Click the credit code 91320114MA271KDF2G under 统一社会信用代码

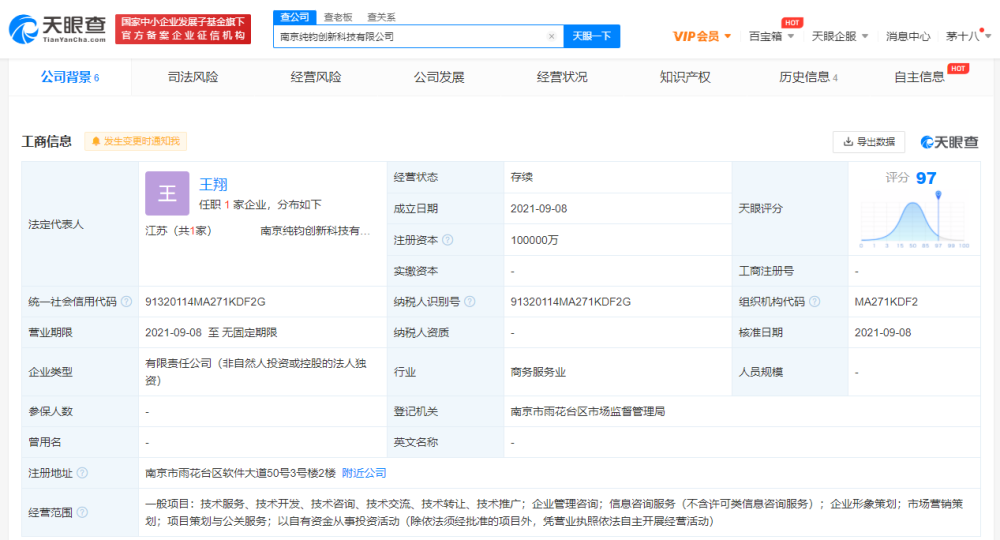pos(205,302)
